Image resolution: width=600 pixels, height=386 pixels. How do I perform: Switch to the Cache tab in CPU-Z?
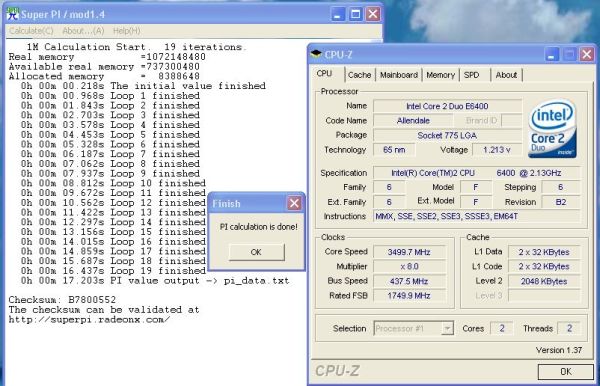(x=359, y=75)
